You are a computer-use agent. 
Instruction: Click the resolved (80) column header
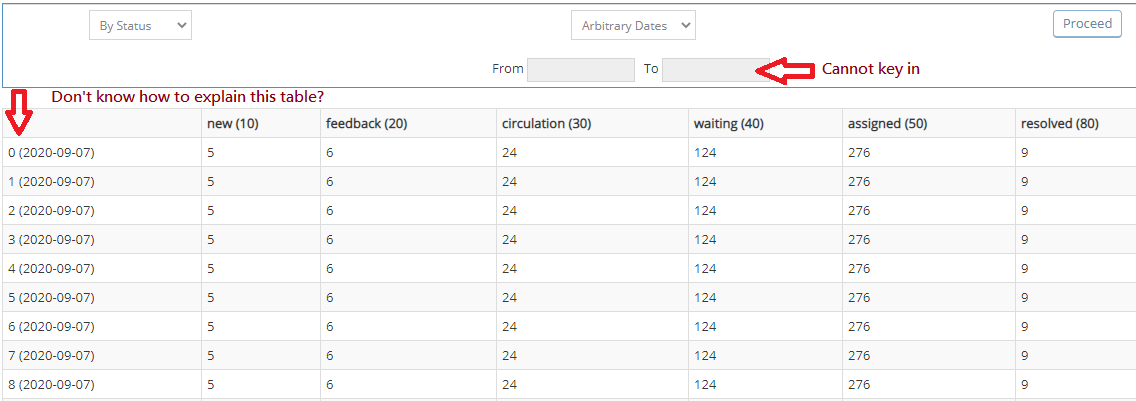pyautogui.click(x=1059, y=124)
